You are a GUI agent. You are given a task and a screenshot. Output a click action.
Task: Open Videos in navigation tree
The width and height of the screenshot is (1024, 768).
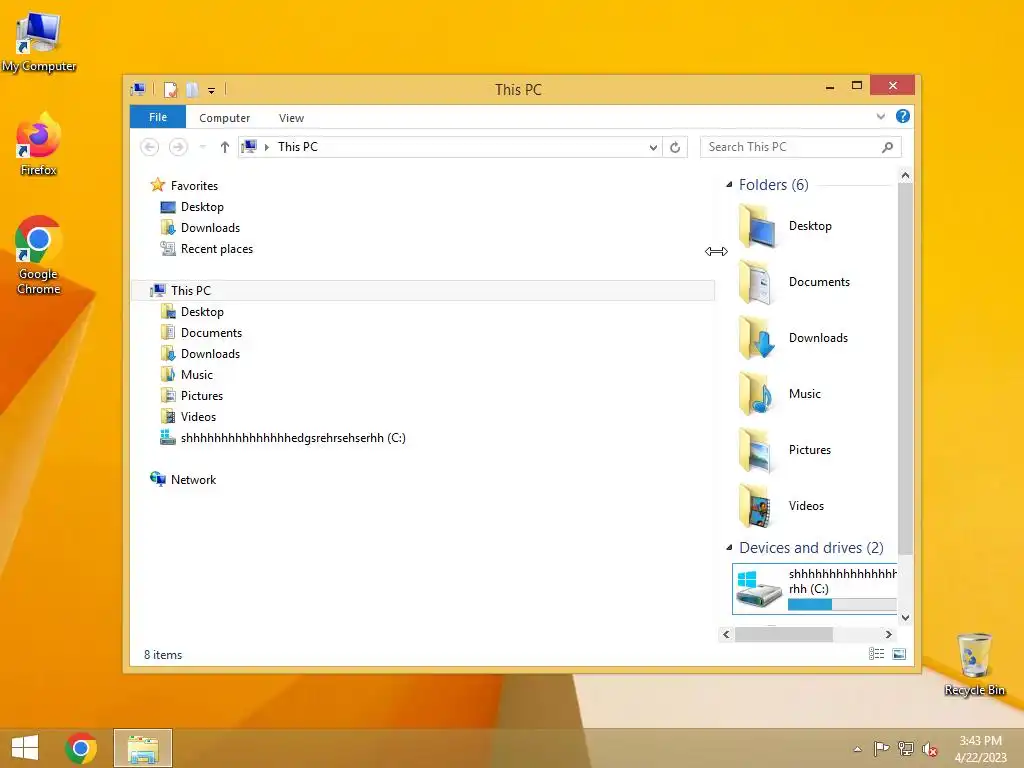click(198, 417)
